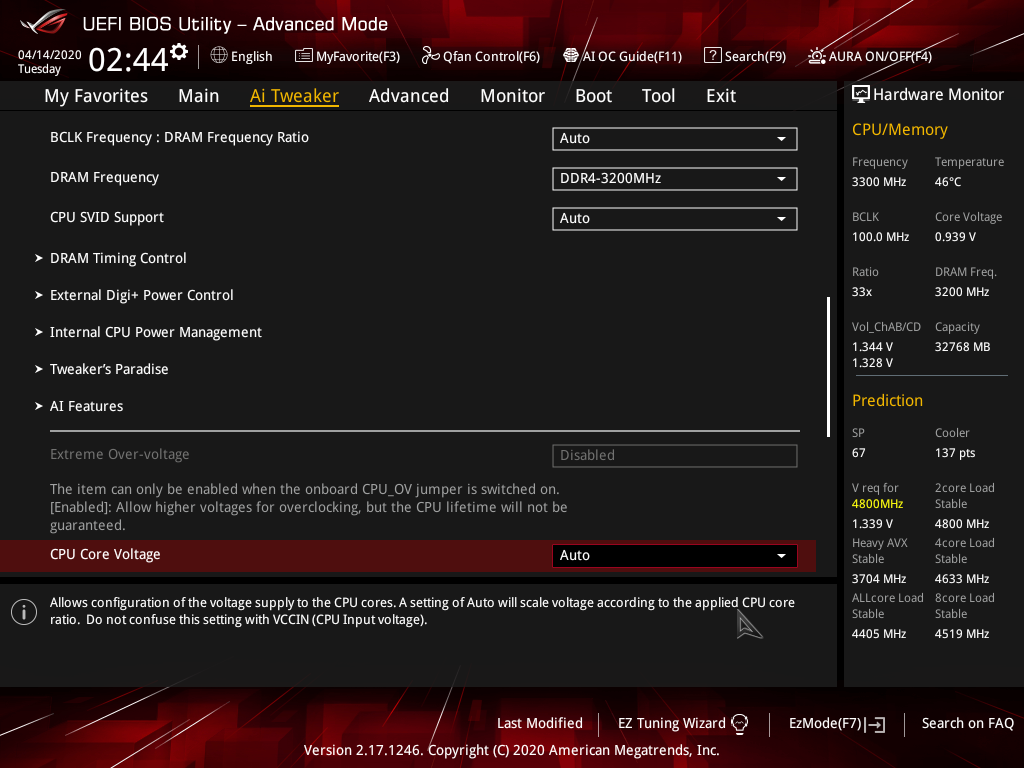Click the info icon beside help text
This screenshot has width=1024, height=768.
click(x=24, y=612)
